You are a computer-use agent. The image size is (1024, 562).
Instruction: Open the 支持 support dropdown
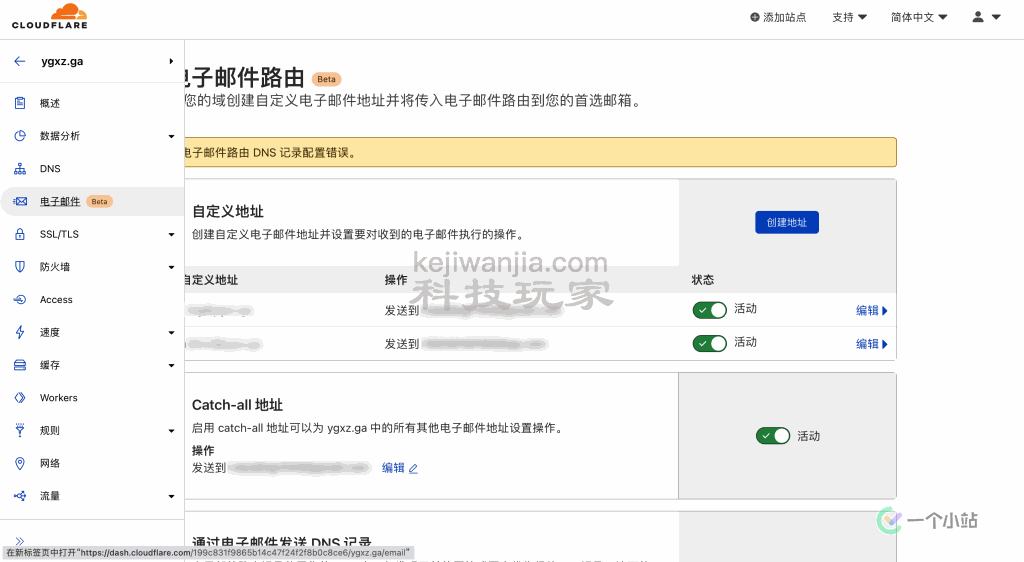849,17
